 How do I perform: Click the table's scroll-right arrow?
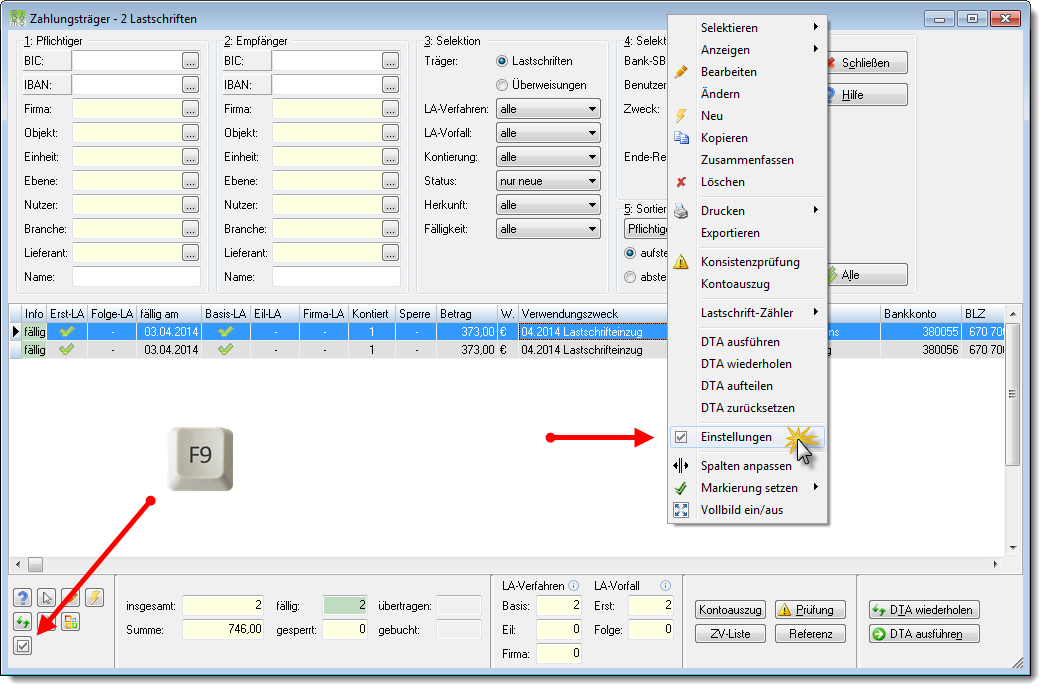pyautogui.click(x=995, y=564)
